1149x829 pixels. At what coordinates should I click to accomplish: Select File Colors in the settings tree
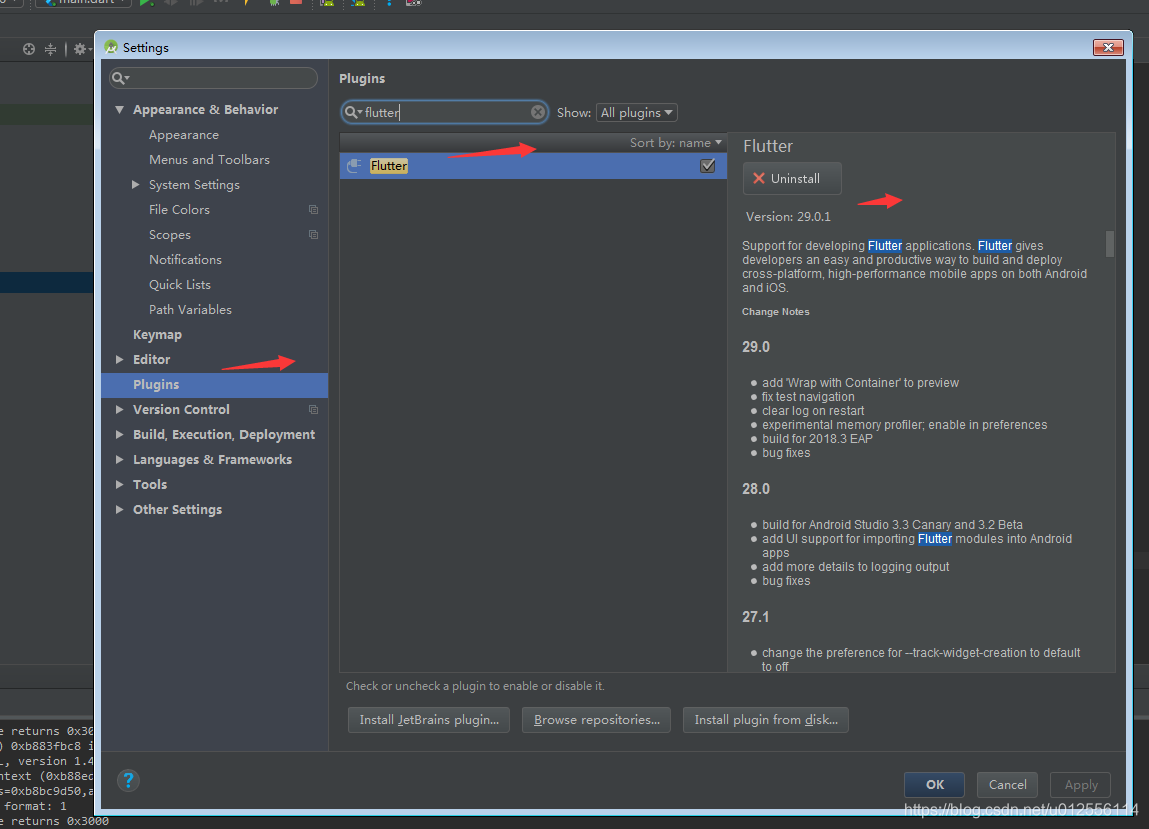pos(179,210)
